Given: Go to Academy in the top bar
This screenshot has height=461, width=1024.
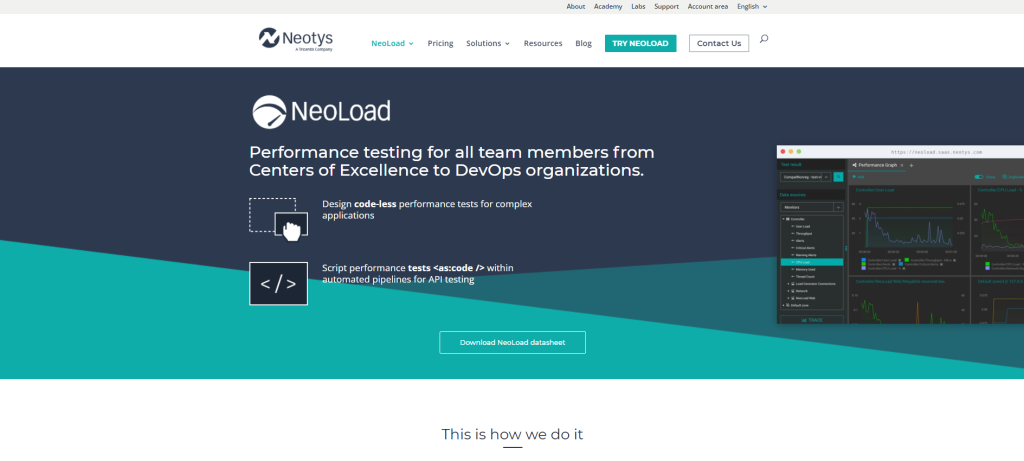Looking at the screenshot, I should 608,7.
